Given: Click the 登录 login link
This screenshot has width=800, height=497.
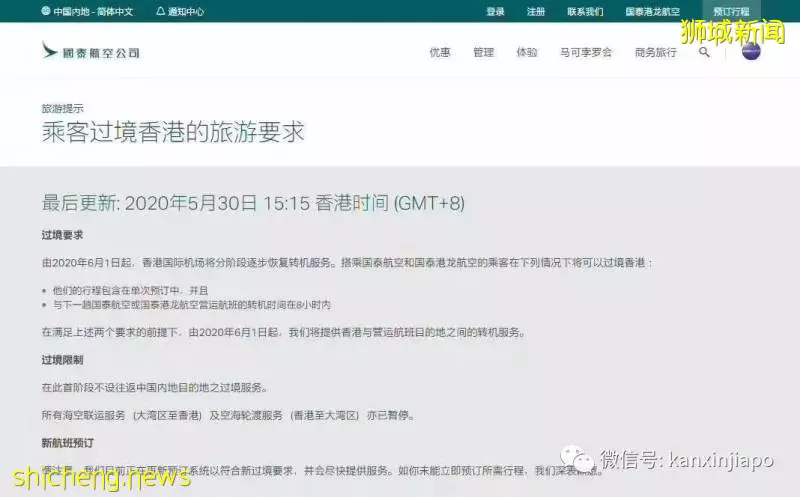Looking at the screenshot, I should pyautogui.click(x=495, y=11).
